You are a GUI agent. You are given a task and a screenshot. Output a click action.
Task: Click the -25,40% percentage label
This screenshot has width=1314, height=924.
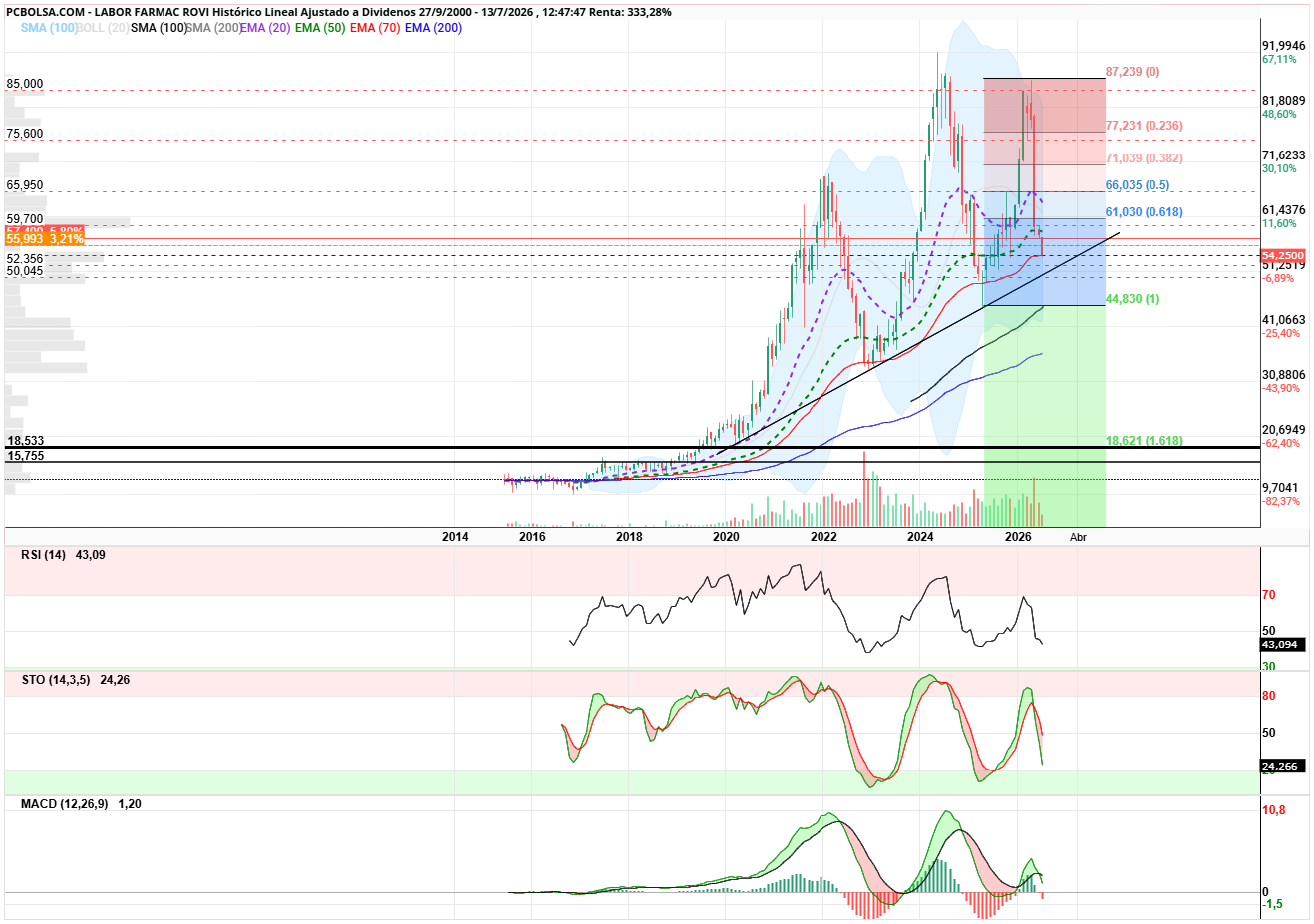coord(1281,333)
